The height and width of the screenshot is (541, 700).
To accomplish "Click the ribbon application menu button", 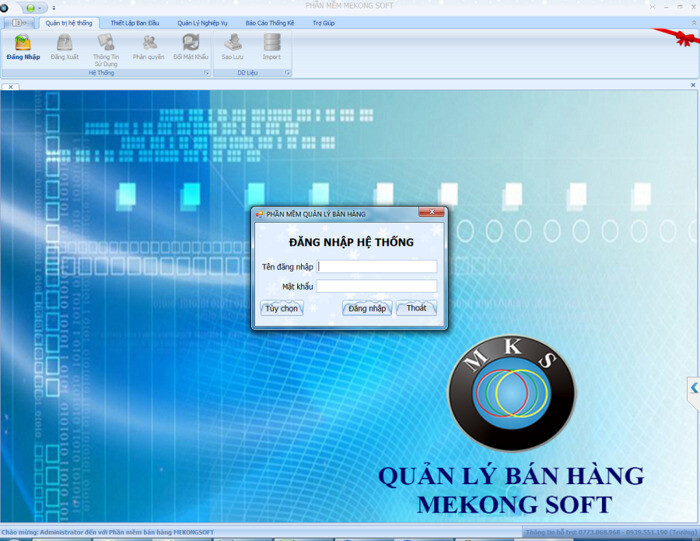I will [19, 23].
